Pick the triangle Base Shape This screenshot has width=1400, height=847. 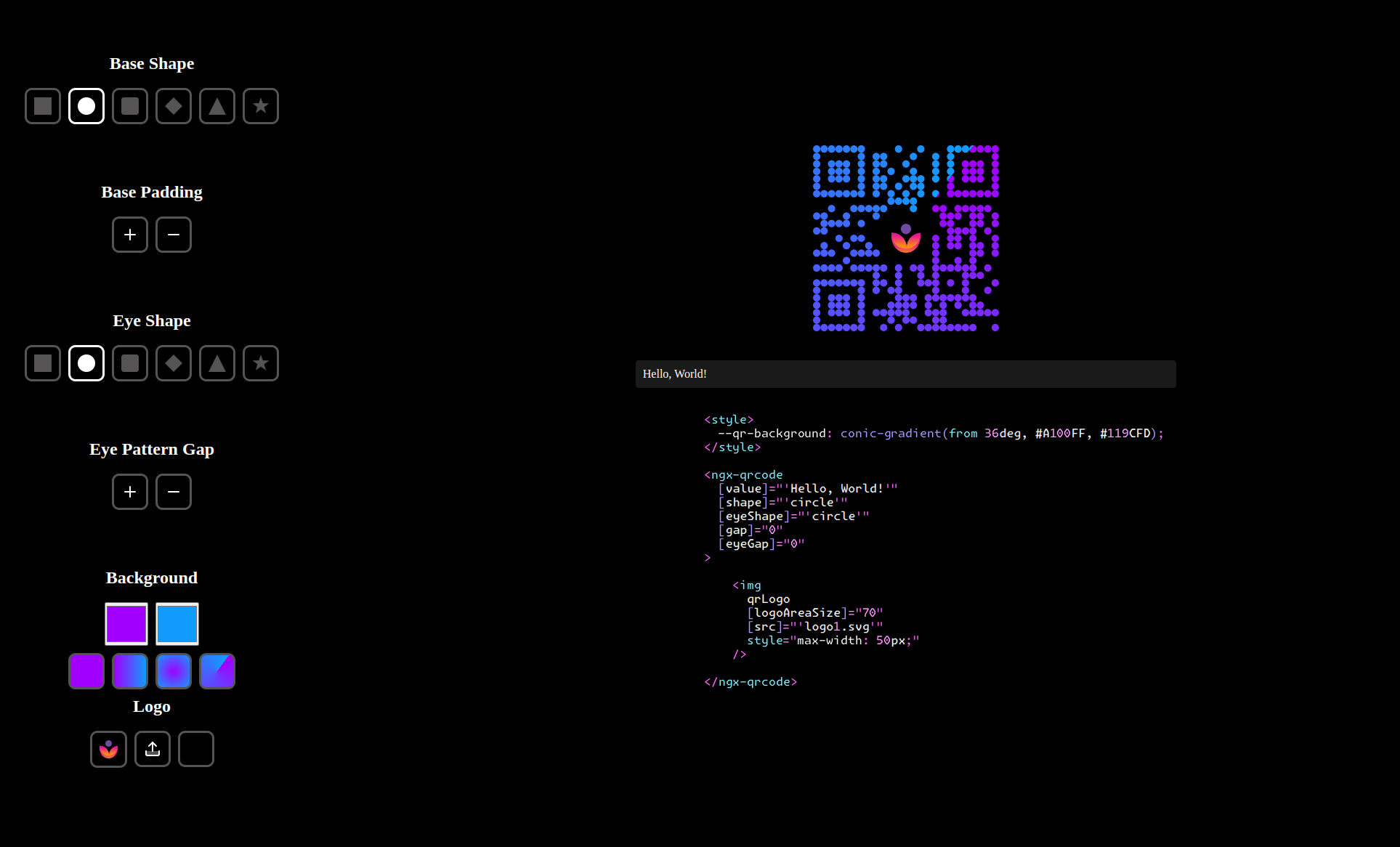click(217, 106)
